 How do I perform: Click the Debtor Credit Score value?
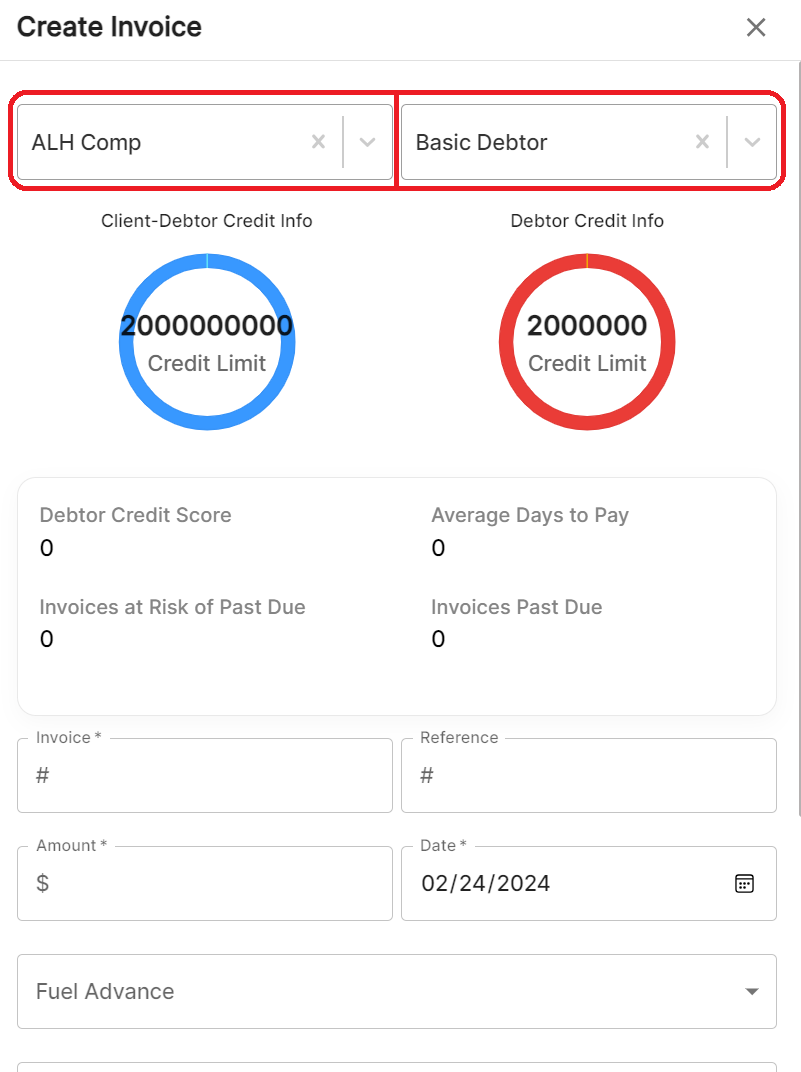coord(44,548)
